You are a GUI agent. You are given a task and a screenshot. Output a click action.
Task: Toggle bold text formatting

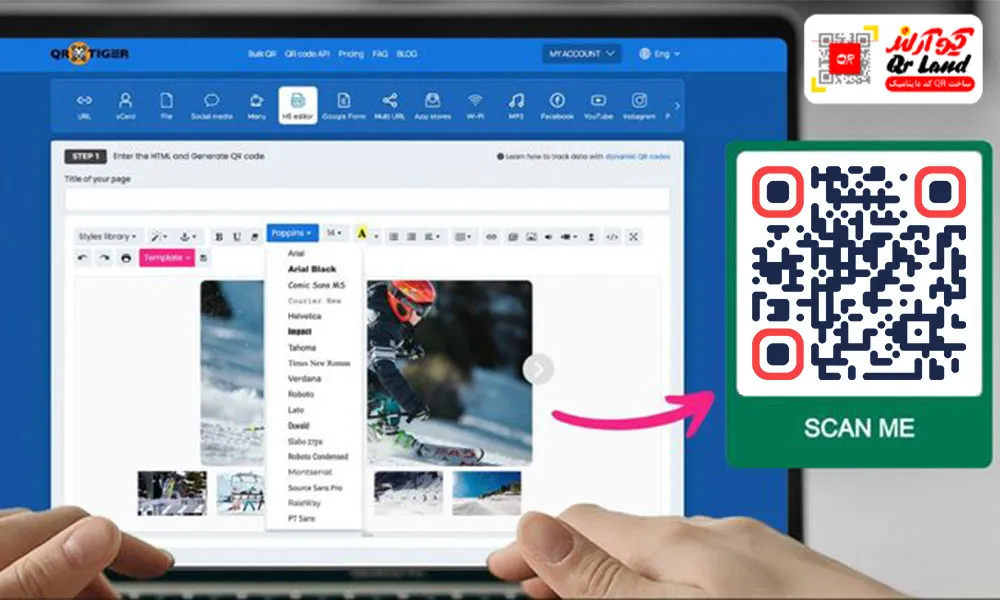[x=219, y=237]
